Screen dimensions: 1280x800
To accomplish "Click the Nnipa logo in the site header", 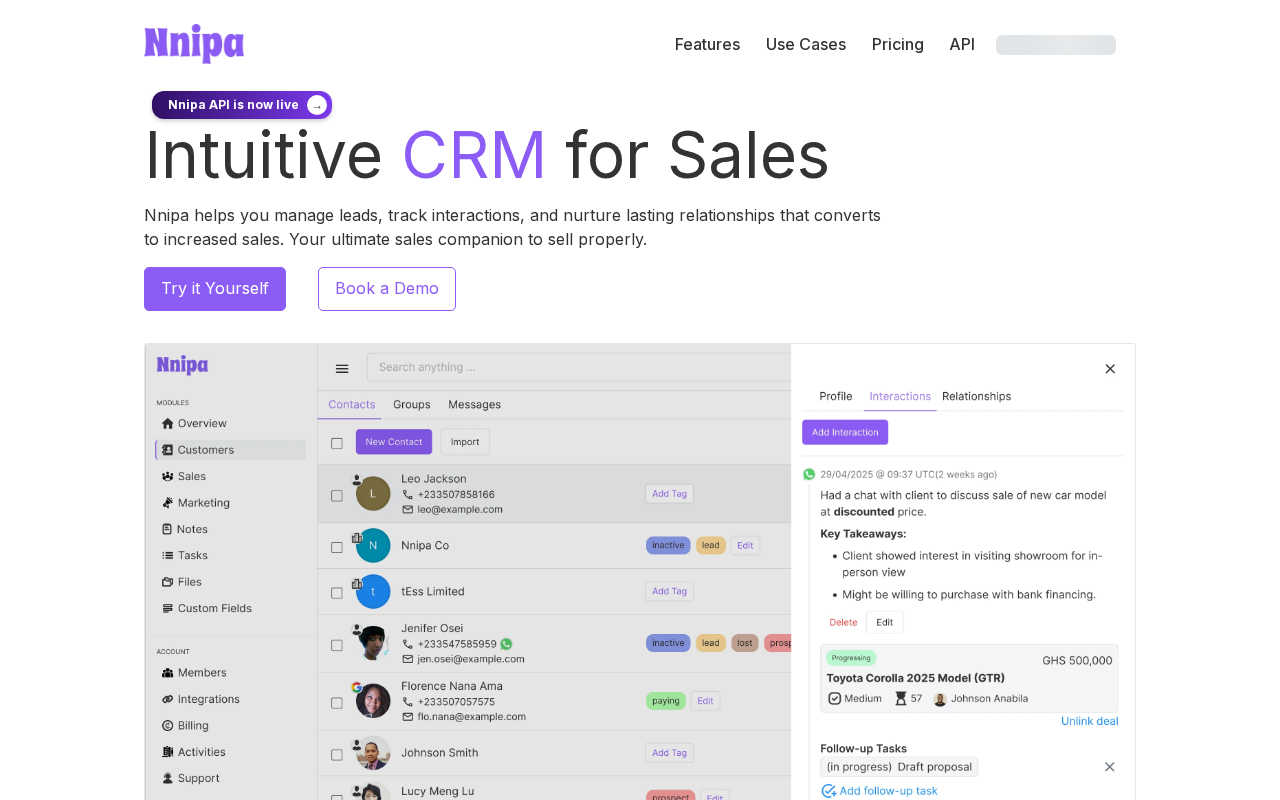I will (194, 44).
